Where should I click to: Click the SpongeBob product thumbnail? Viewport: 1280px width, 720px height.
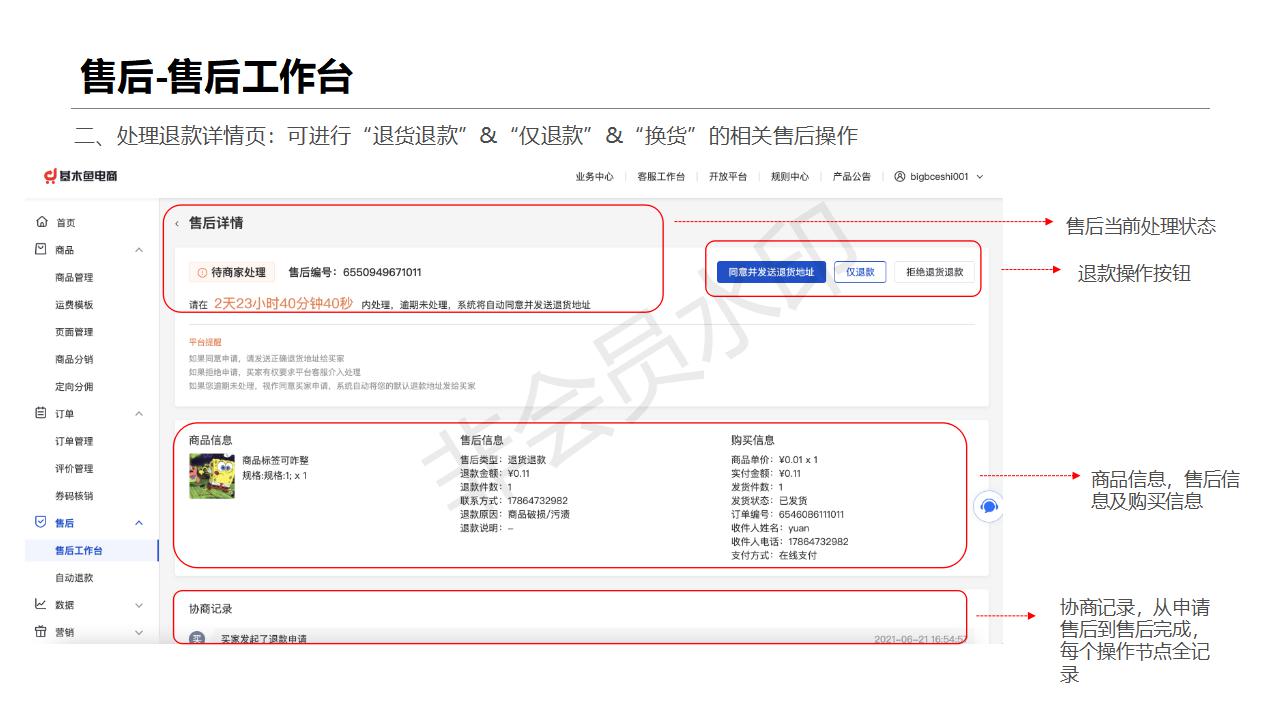pyautogui.click(x=212, y=476)
